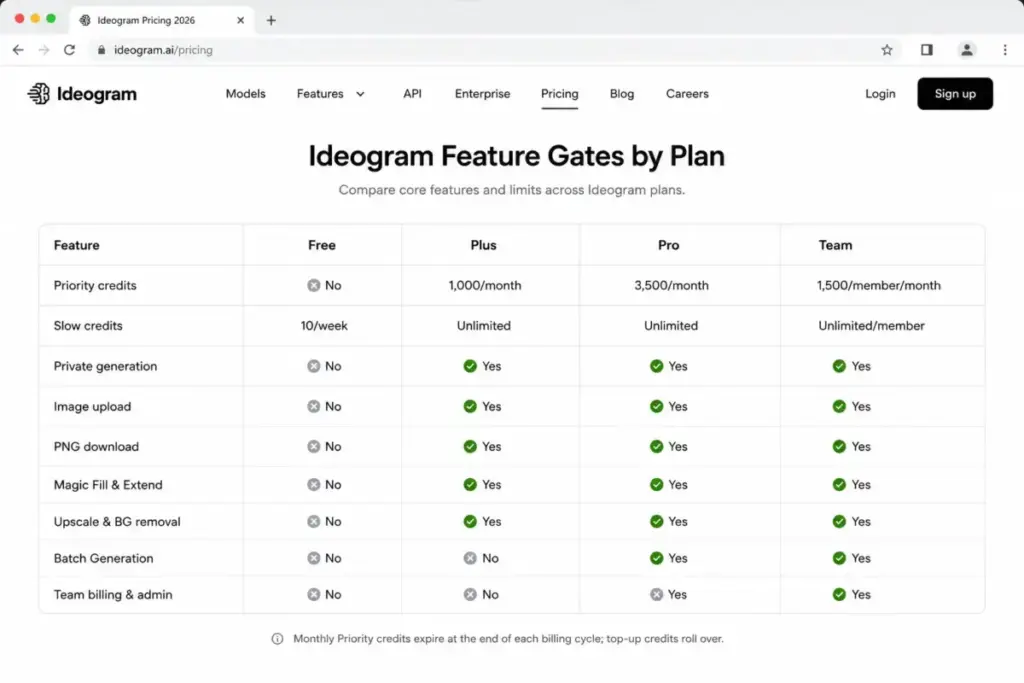Close the Ideogram Pricing 2026 tab

click(x=240, y=20)
